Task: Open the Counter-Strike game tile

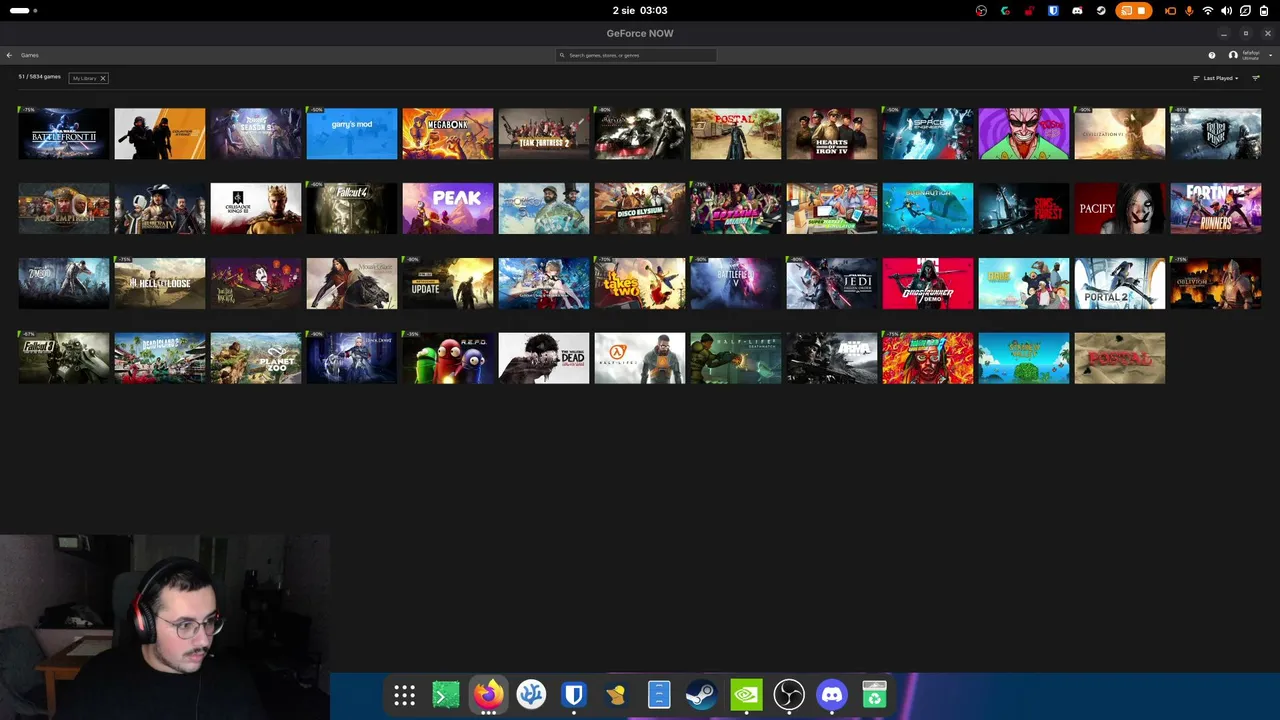Action: [160, 134]
